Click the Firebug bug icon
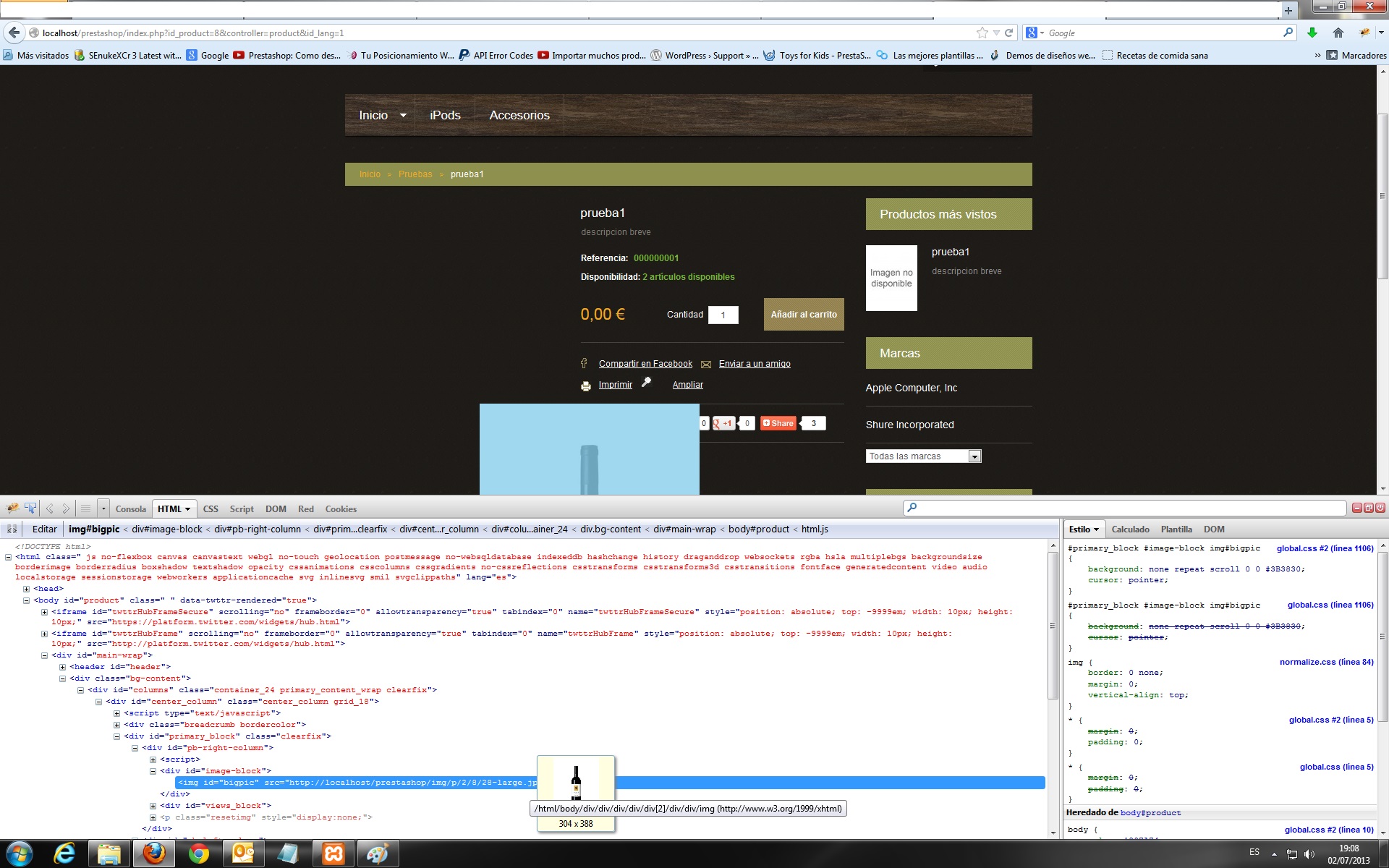The height and width of the screenshot is (868, 1389). (x=14, y=509)
